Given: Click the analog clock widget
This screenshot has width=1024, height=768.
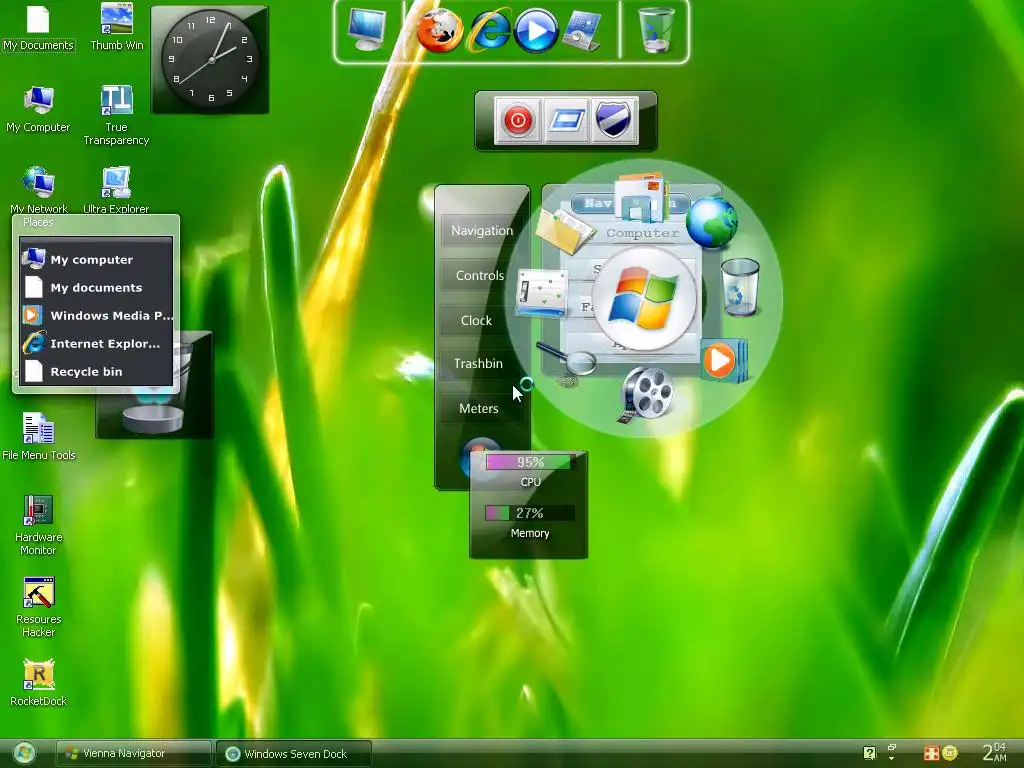Looking at the screenshot, I should 210,60.
